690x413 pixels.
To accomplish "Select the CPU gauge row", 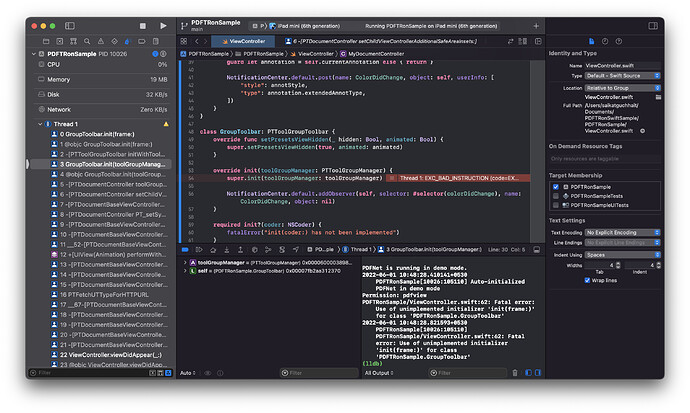I will tap(102, 64).
